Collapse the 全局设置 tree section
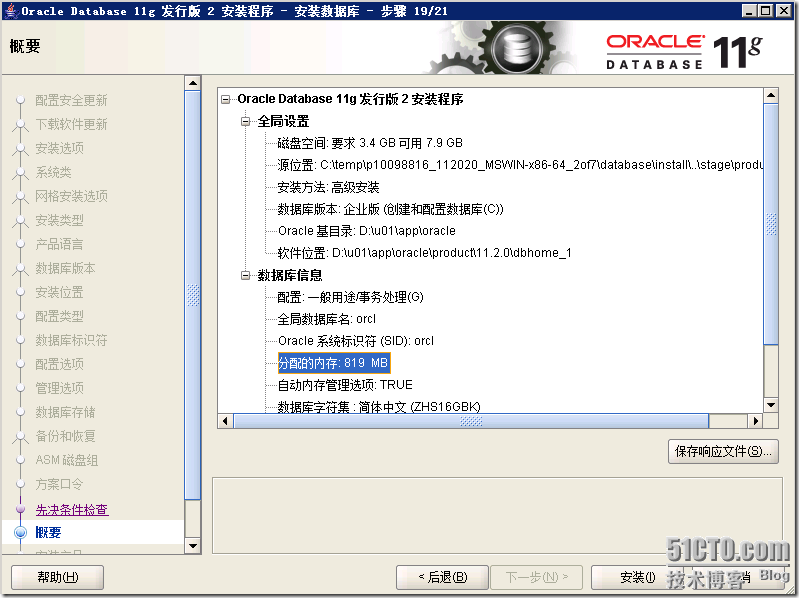The width and height of the screenshot is (799, 598). click(246, 121)
